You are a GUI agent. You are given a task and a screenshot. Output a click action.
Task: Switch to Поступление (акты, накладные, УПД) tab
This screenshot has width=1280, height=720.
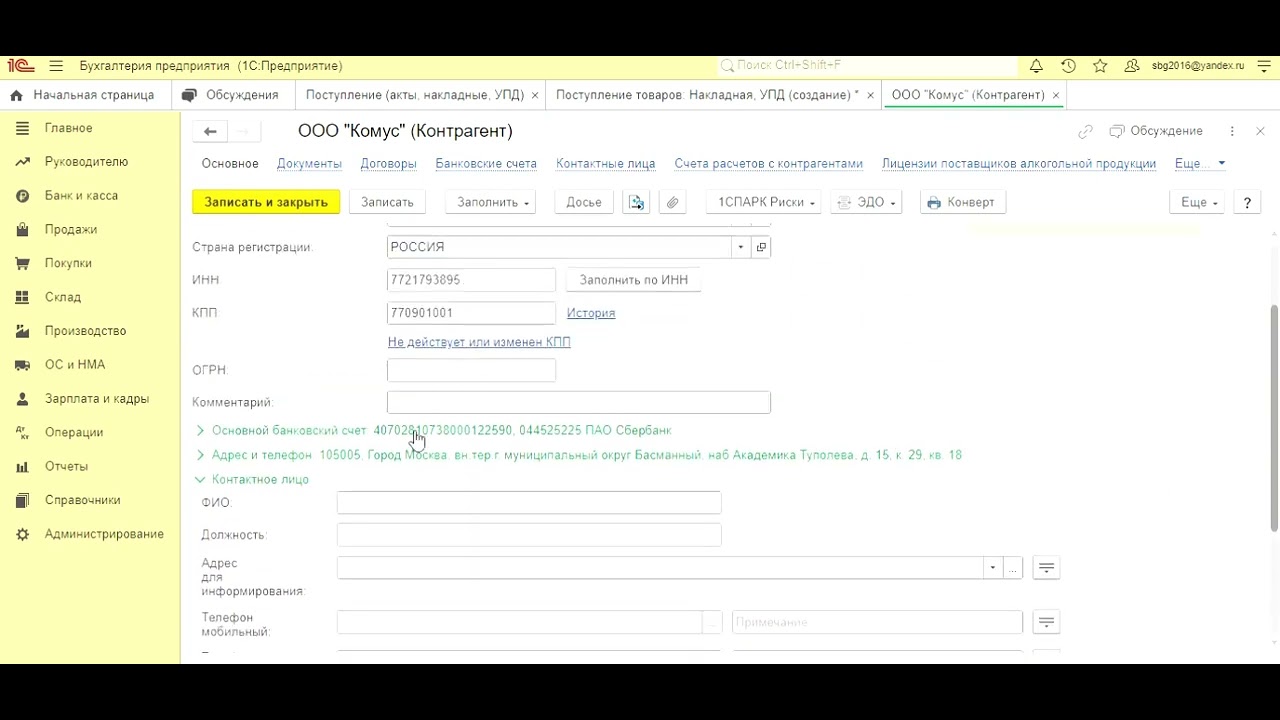tap(414, 95)
